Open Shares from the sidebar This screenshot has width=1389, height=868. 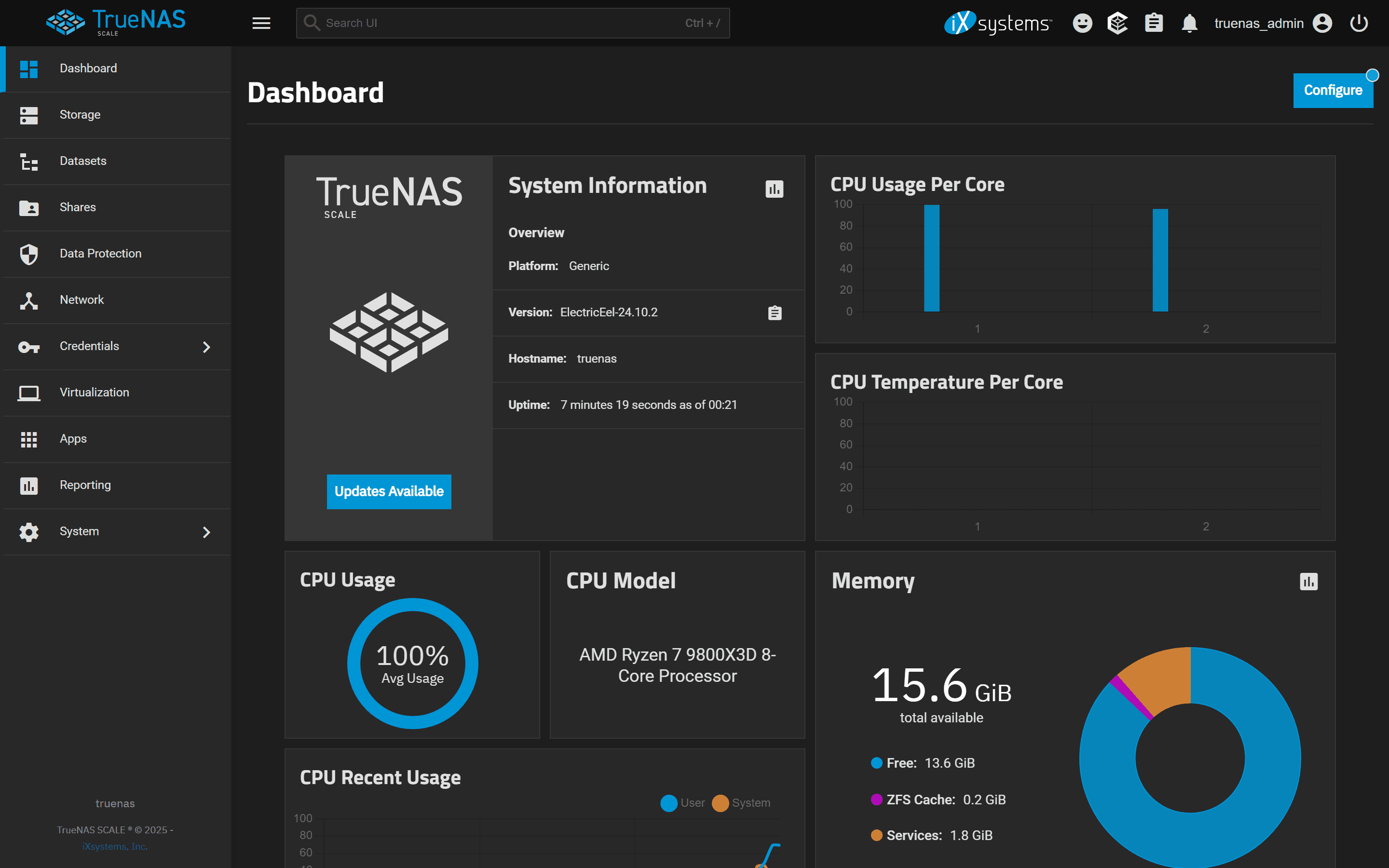tap(115, 207)
